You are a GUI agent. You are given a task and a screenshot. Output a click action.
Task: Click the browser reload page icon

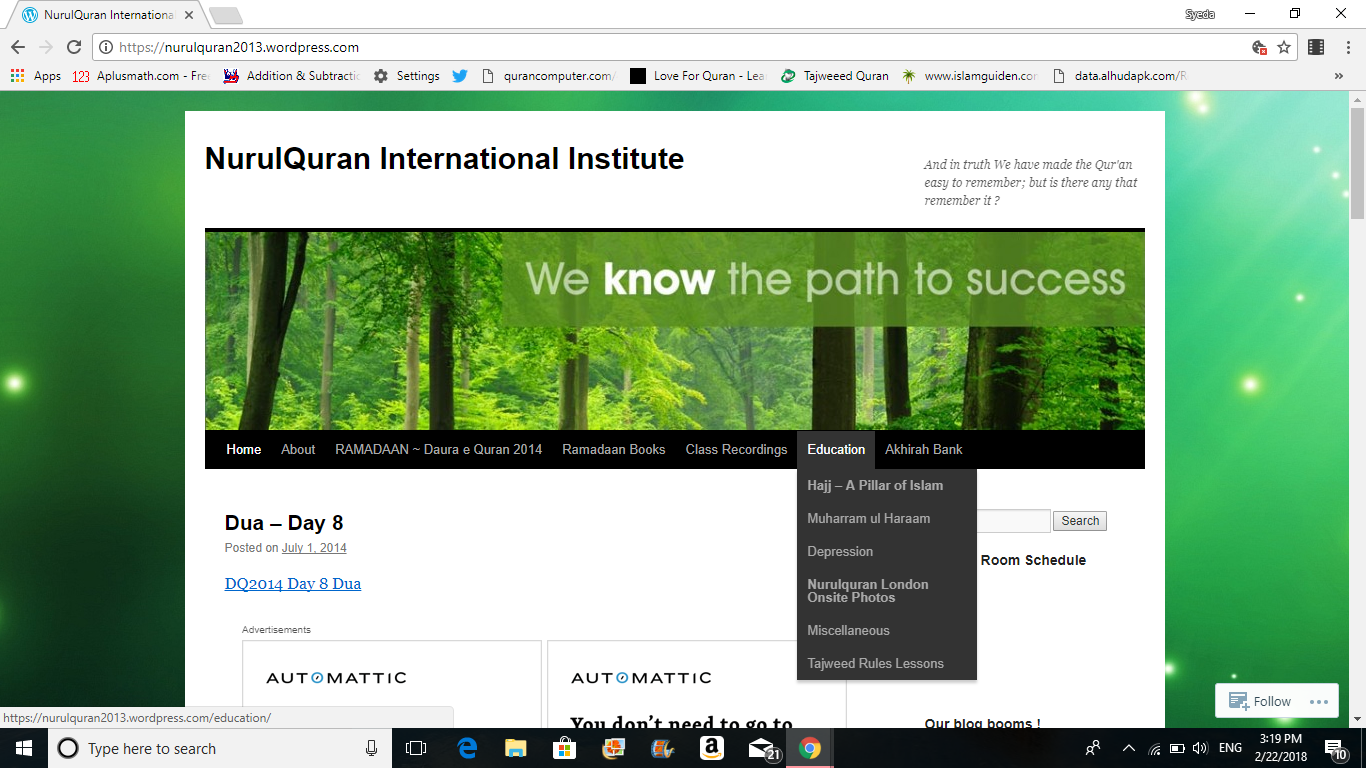click(x=74, y=47)
